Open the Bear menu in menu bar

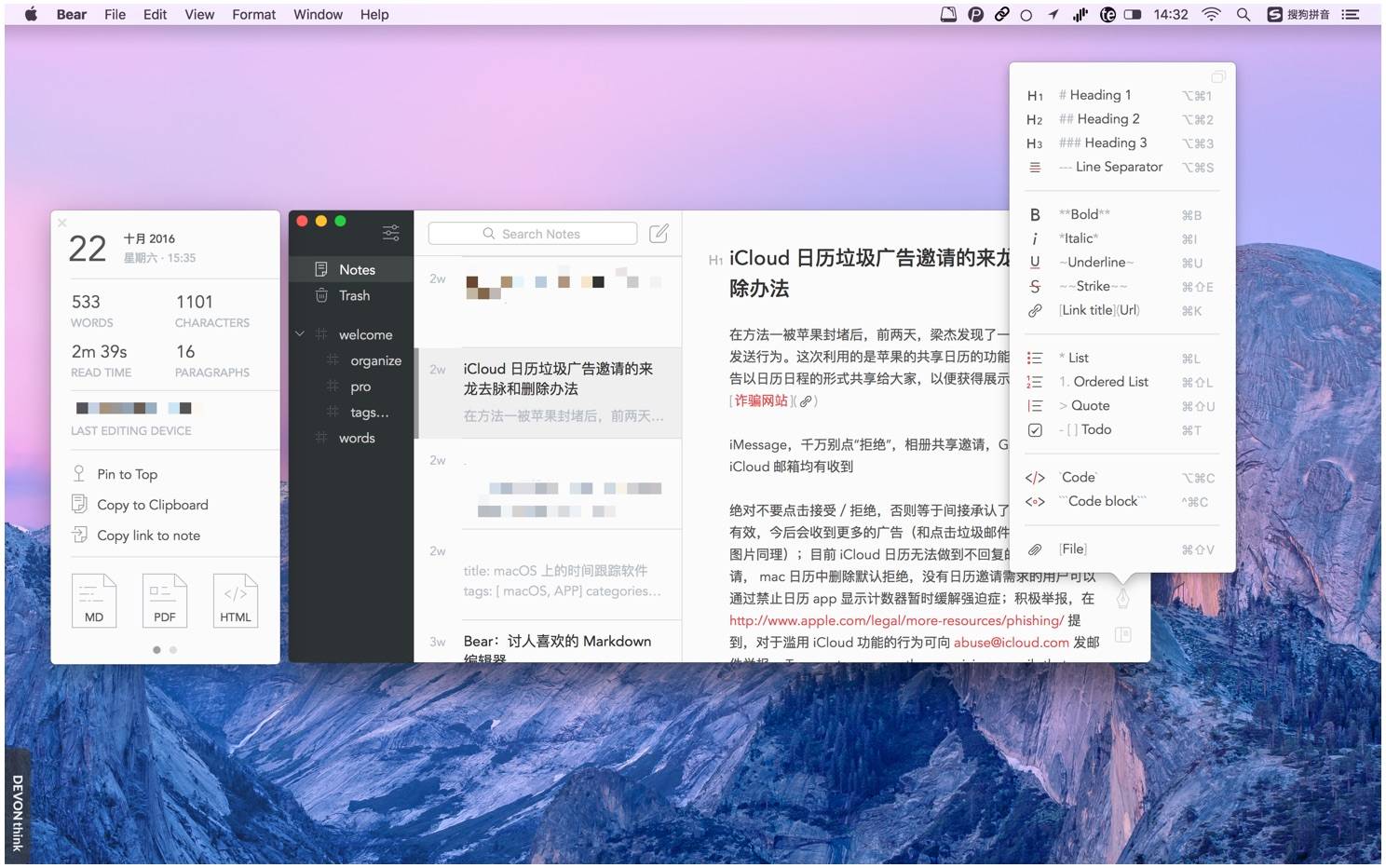[x=72, y=14]
